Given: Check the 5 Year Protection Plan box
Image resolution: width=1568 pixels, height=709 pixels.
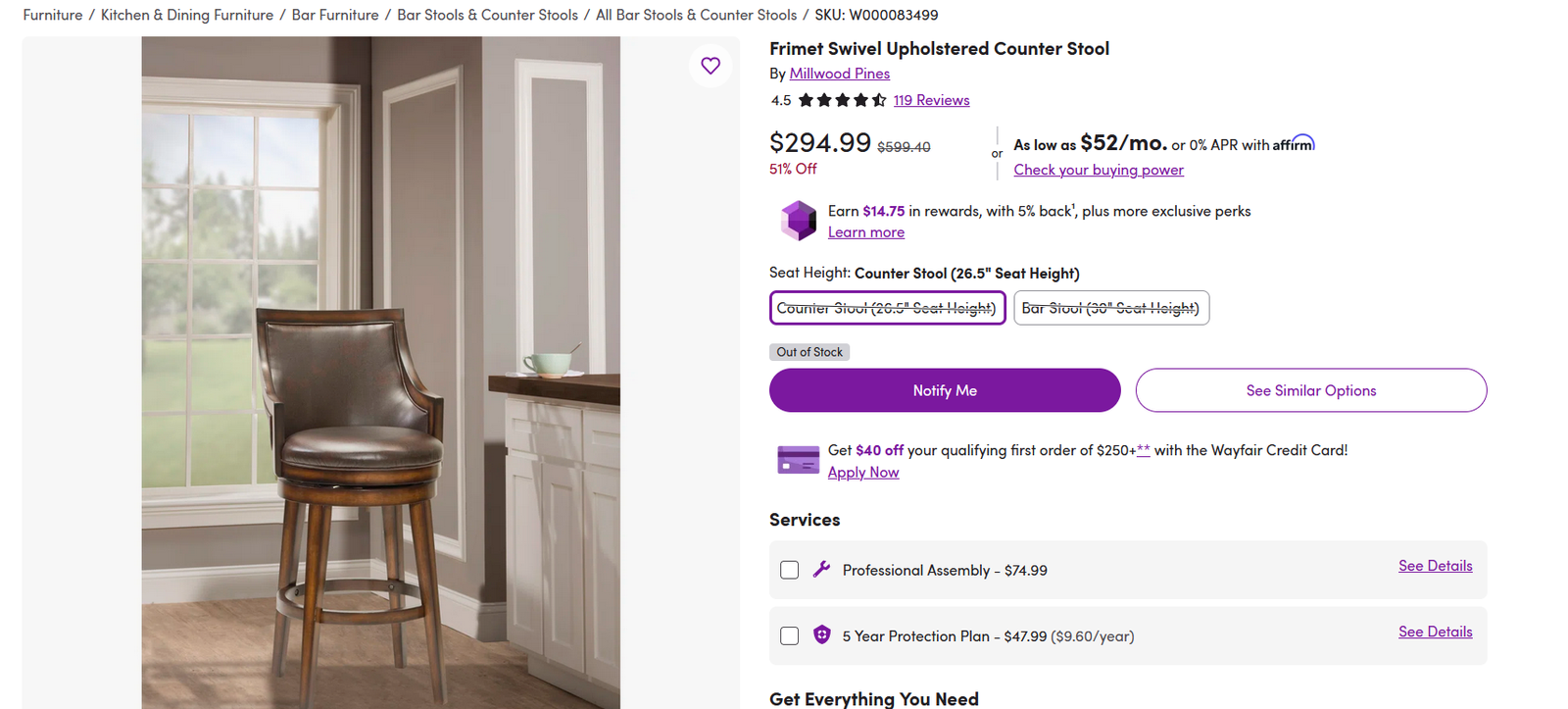Looking at the screenshot, I should (x=789, y=635).
